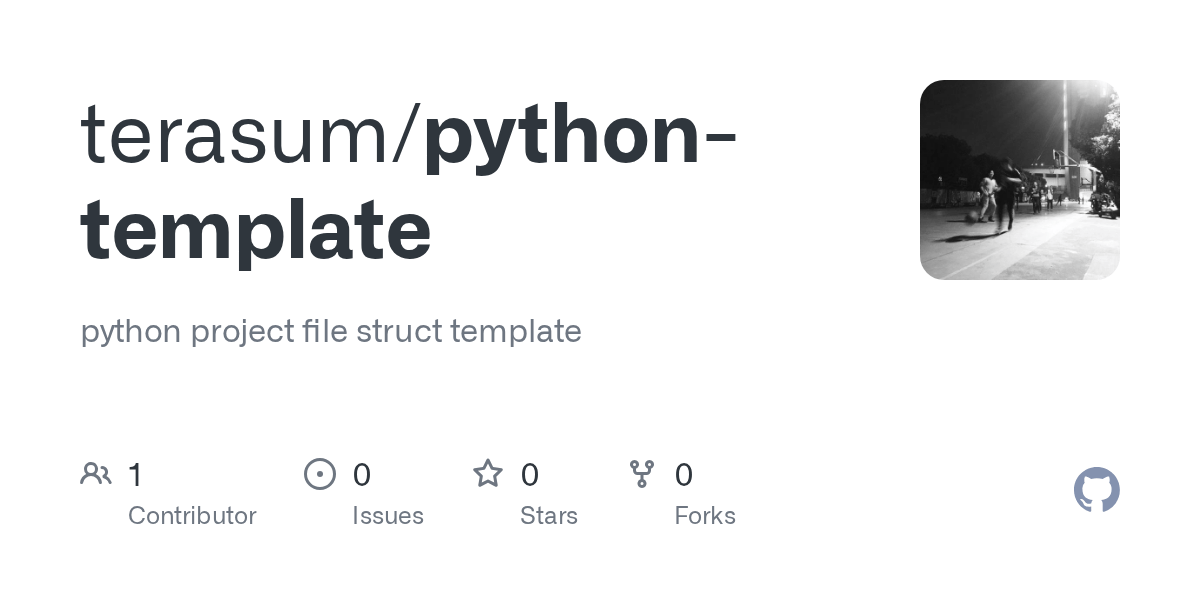Select the Issues label
The image size is (1200, 600).
[x=388, y=516]
